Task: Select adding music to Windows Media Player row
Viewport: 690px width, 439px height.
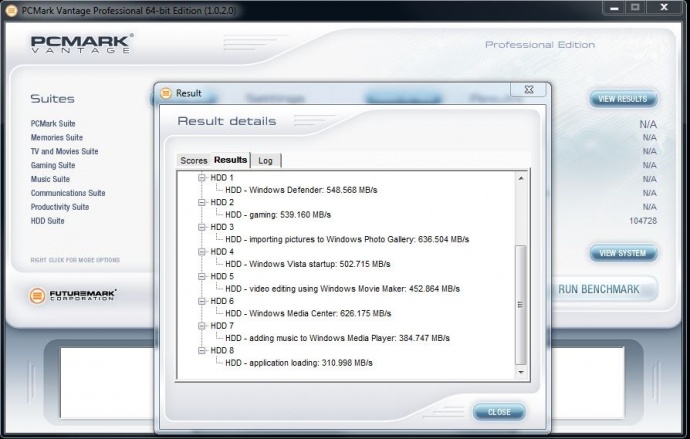Action: [338, 338]
